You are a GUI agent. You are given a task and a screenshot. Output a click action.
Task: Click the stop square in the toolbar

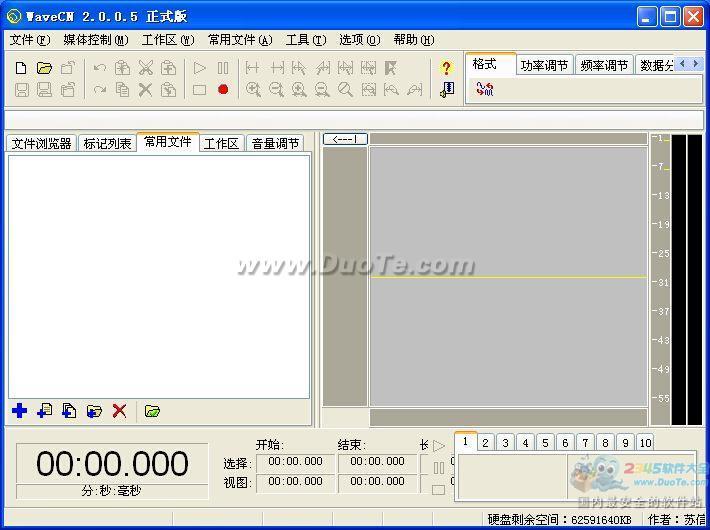[x=199, y=90]
